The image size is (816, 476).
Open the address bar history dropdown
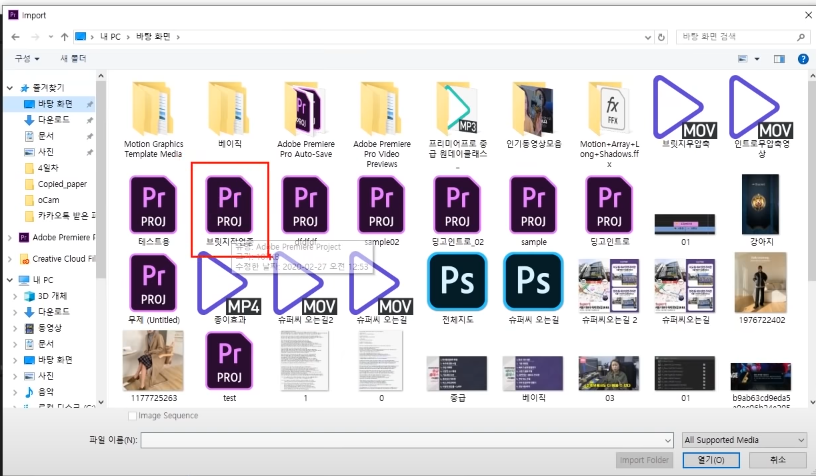[x=648, y=37]
